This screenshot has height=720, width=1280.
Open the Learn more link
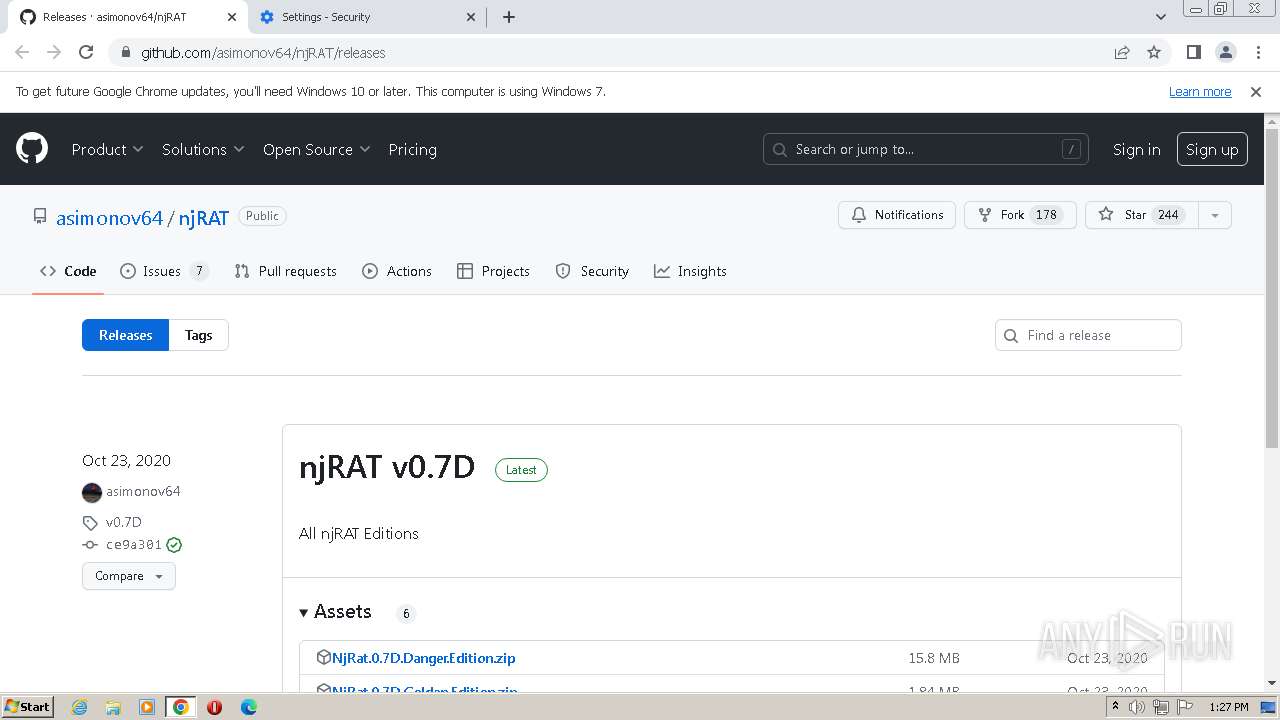(1200, 91)
